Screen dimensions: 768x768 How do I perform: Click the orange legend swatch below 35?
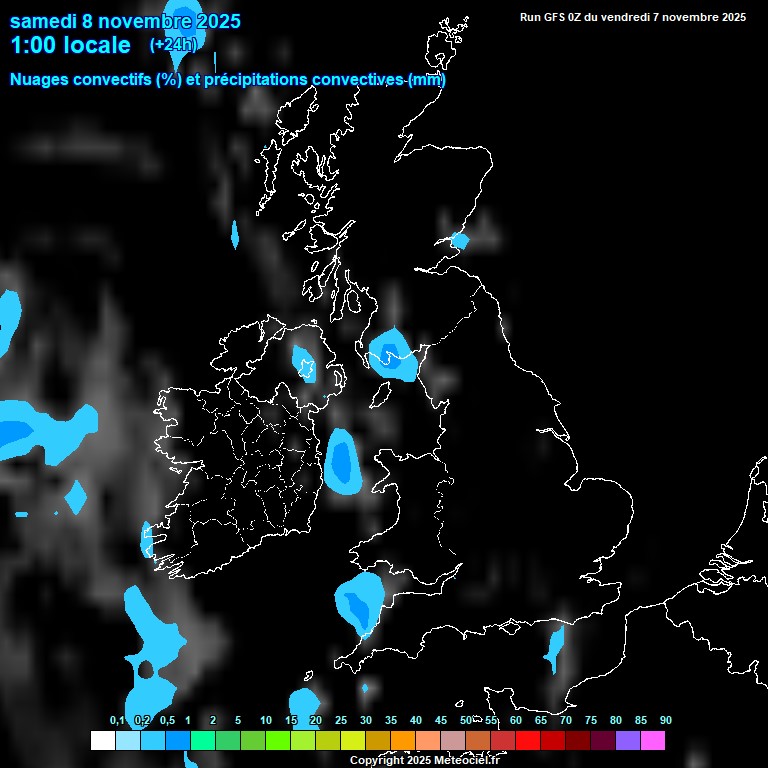coord(403,741)
